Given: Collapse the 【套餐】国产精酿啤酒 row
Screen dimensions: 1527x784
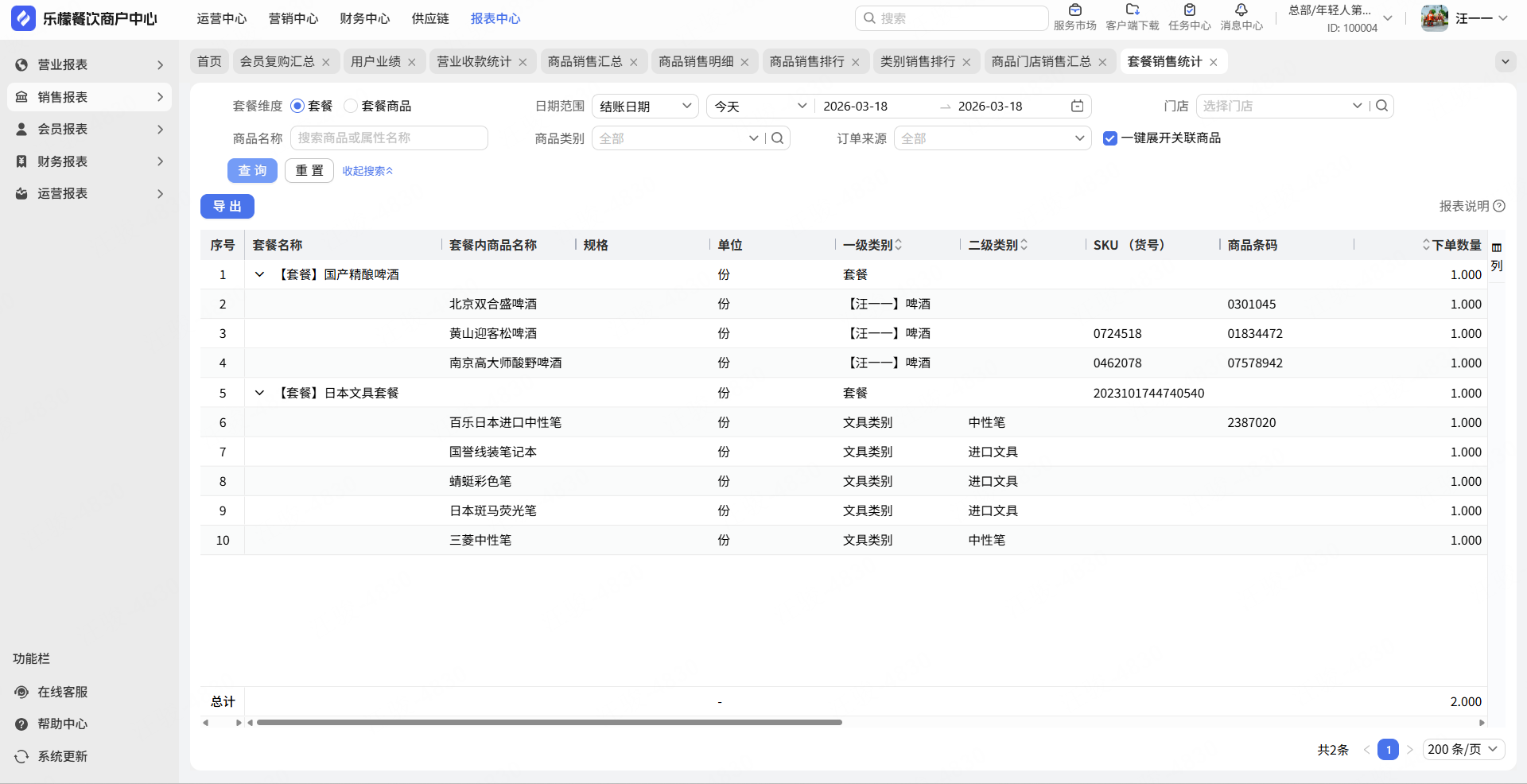Looking at the screenshot, I should tap(259, 274).
